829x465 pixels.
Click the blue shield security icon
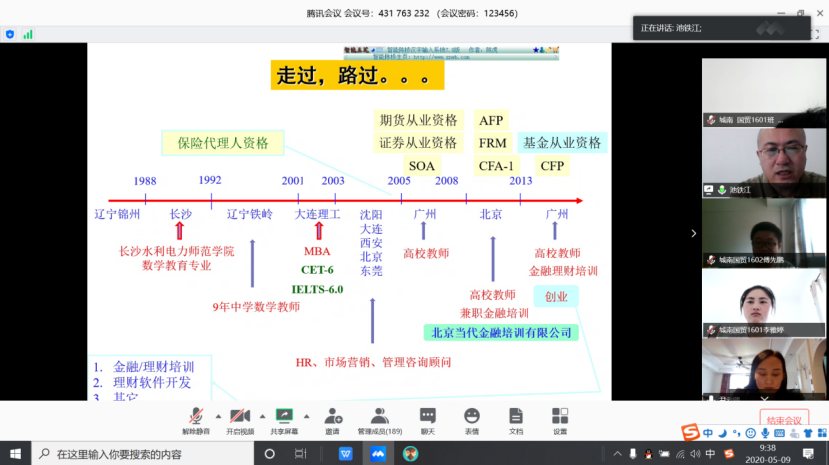click(10, 34)
